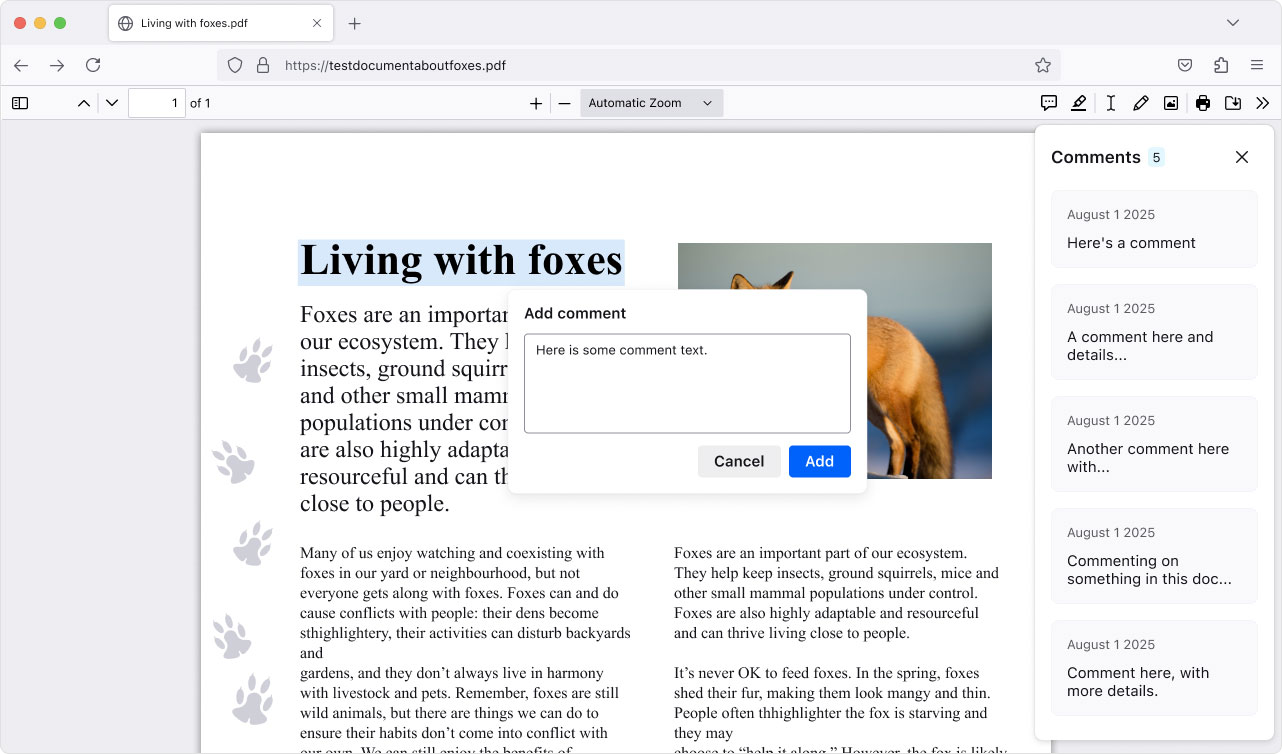Expand more tools with double chevron
The image size is (1282, 754).
coord(1262,102)
